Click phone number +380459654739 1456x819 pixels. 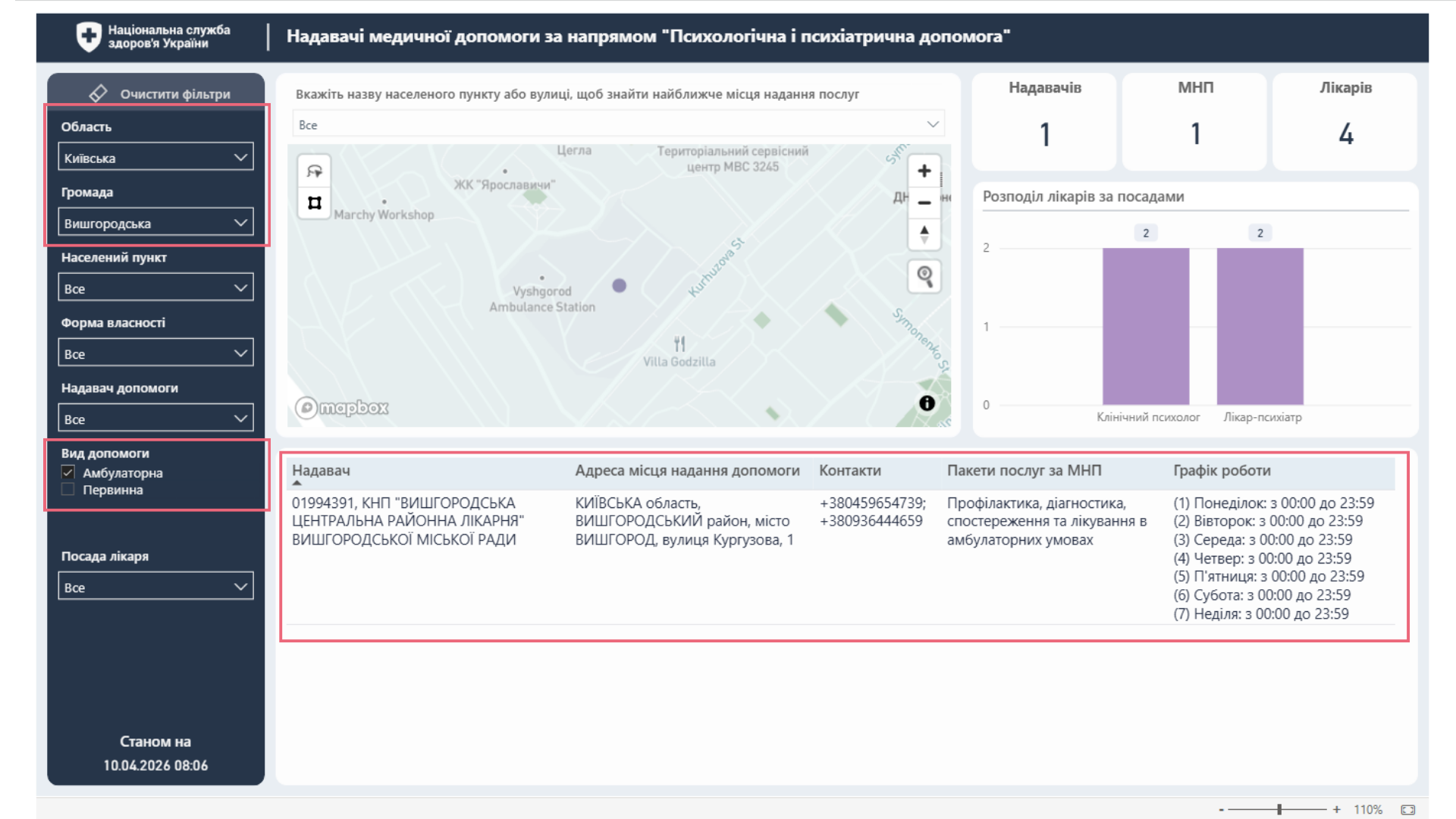tap(872, 503)
